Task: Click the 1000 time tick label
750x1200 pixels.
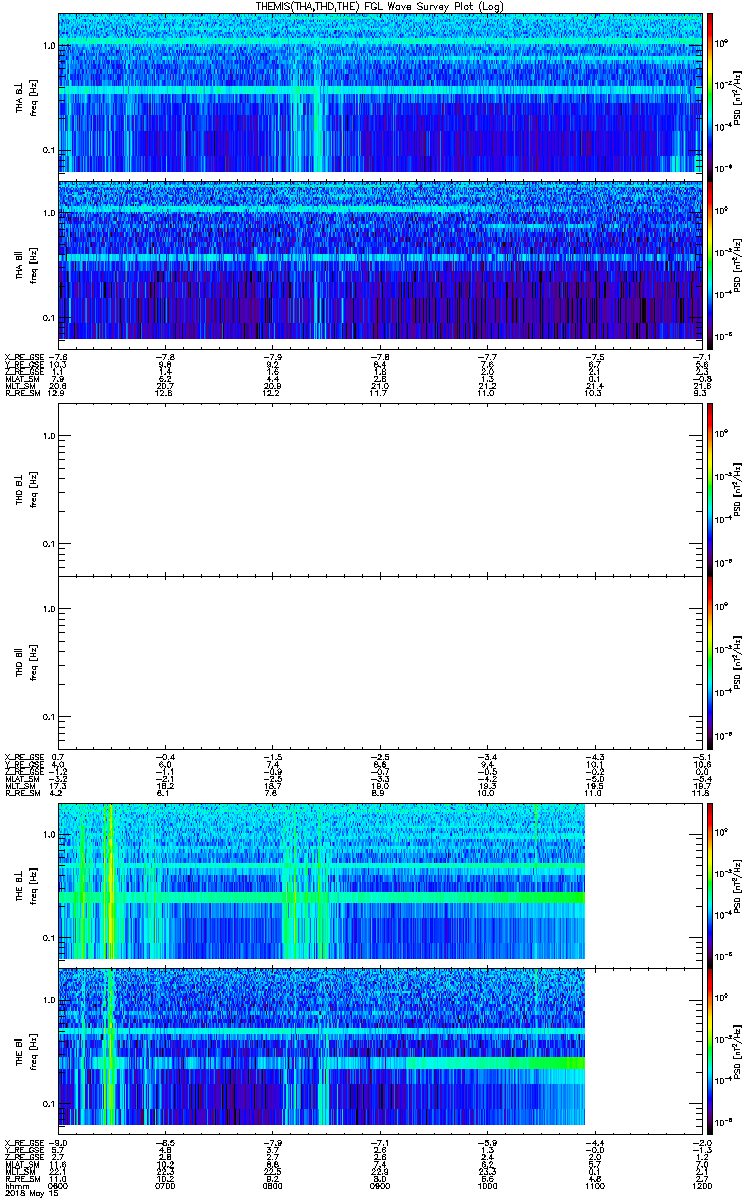Action: [488, 1185]
